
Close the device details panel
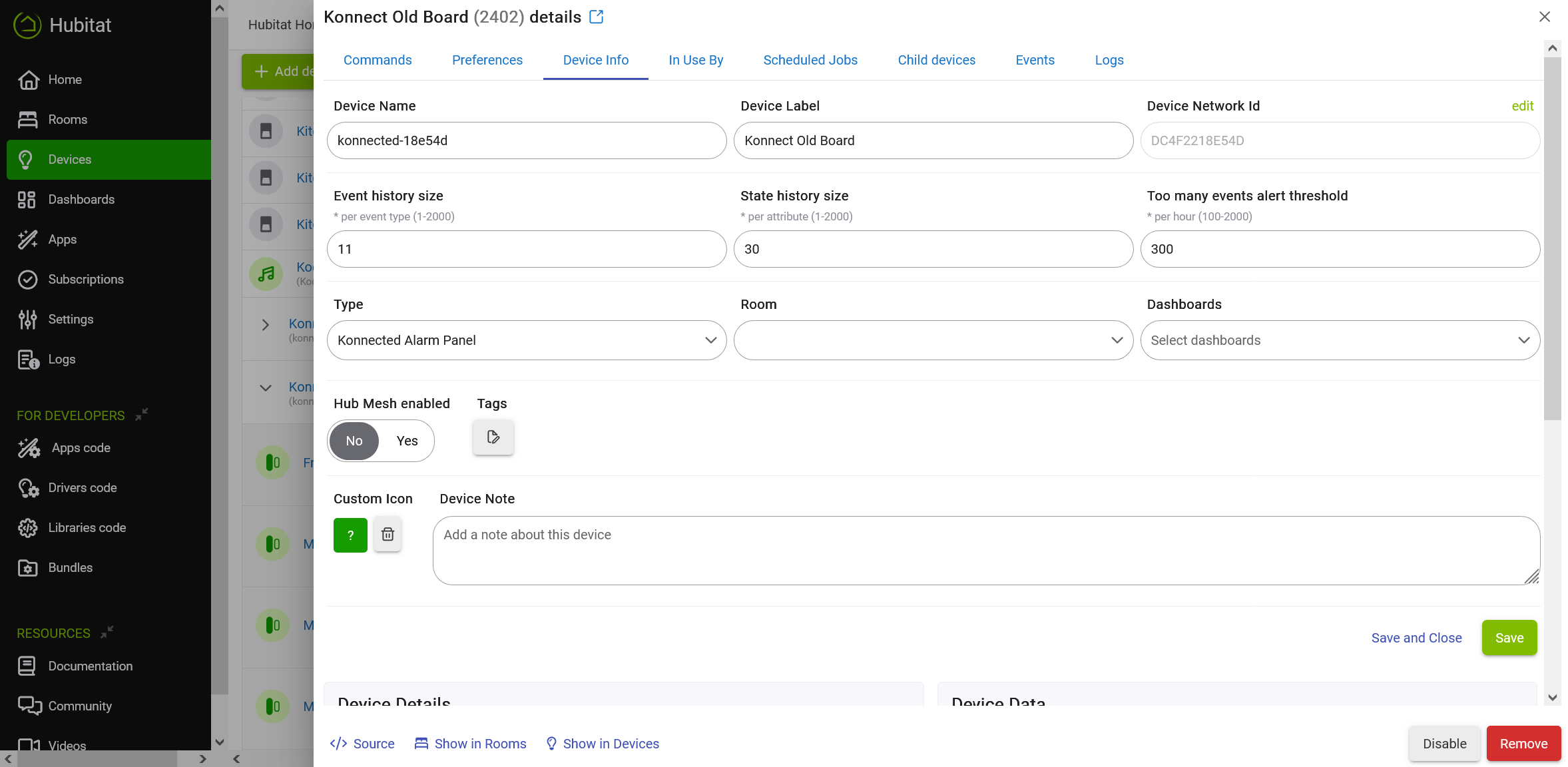pos(1545,17)
